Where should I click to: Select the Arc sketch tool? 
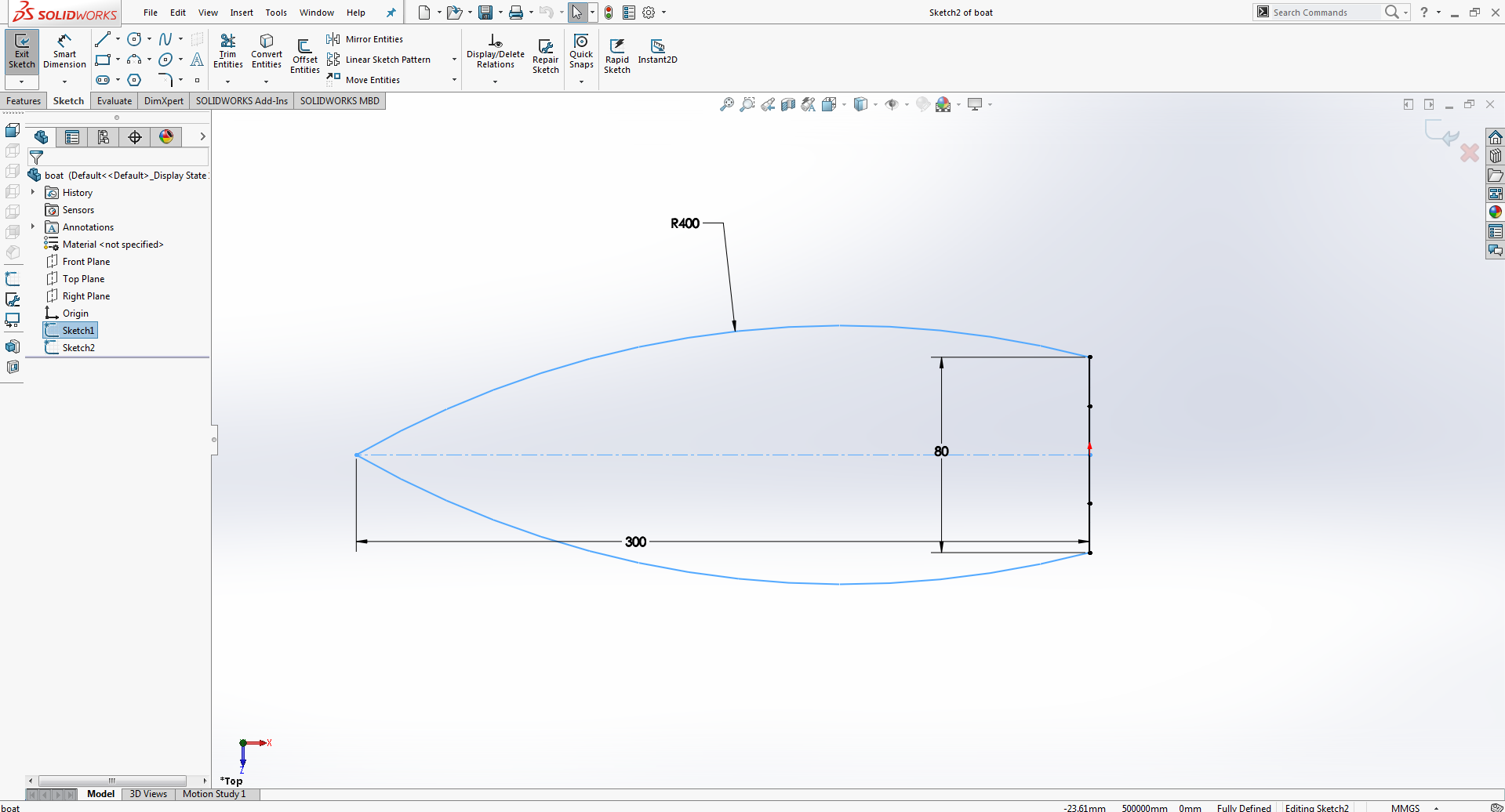[x=135, y=60]
